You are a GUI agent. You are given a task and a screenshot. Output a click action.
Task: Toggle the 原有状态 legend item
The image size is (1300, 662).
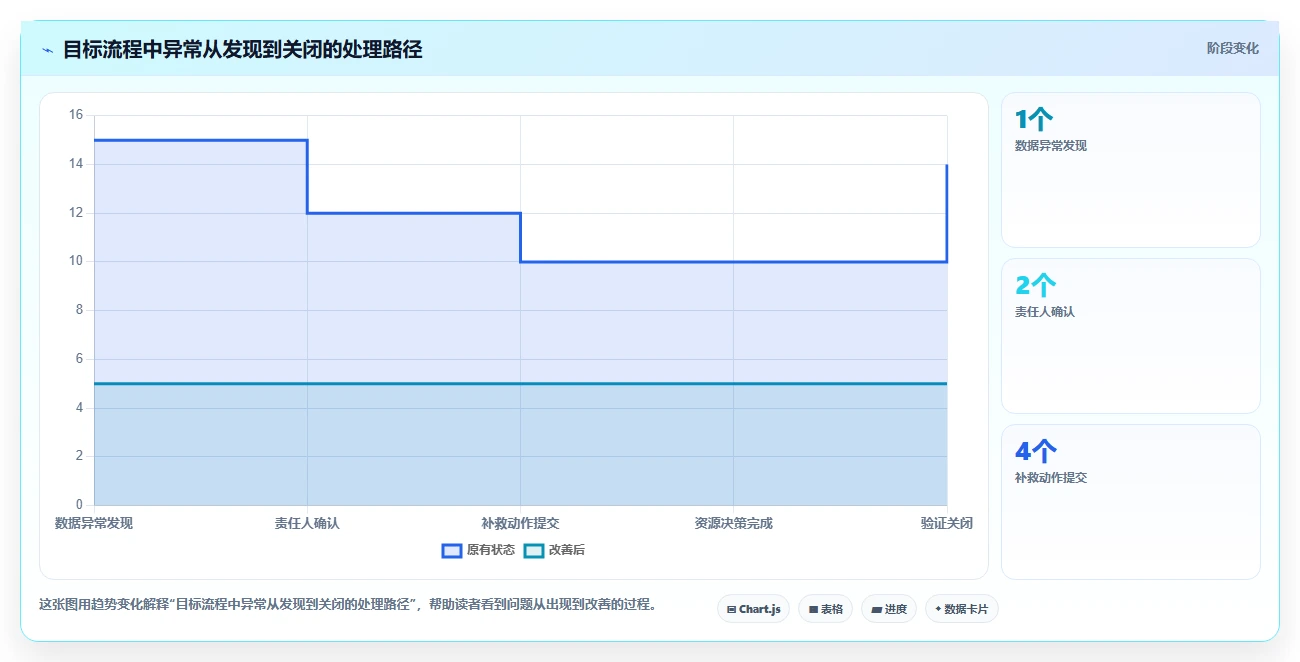(x=478, y=550)
